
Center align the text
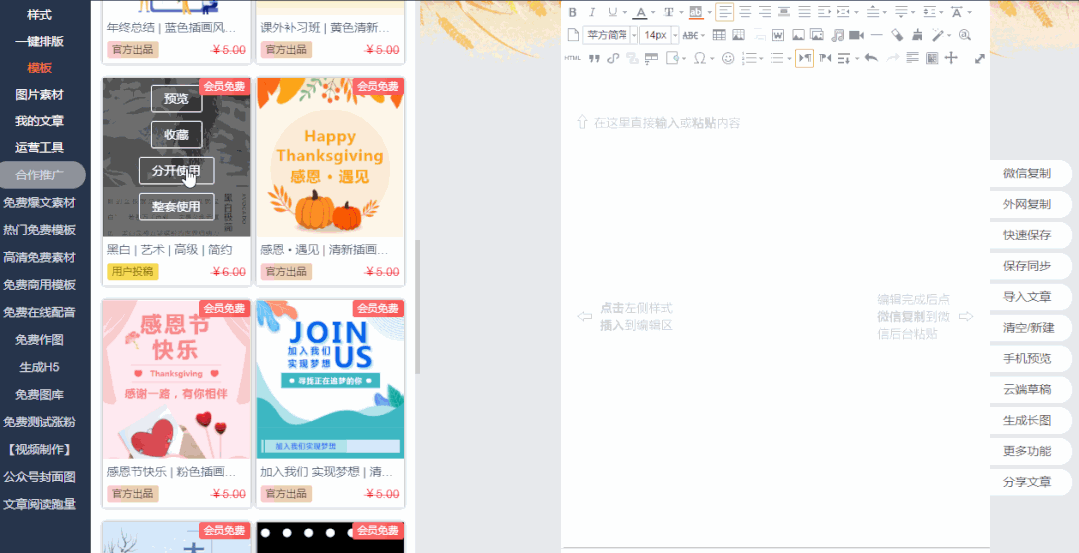(745, 12)
